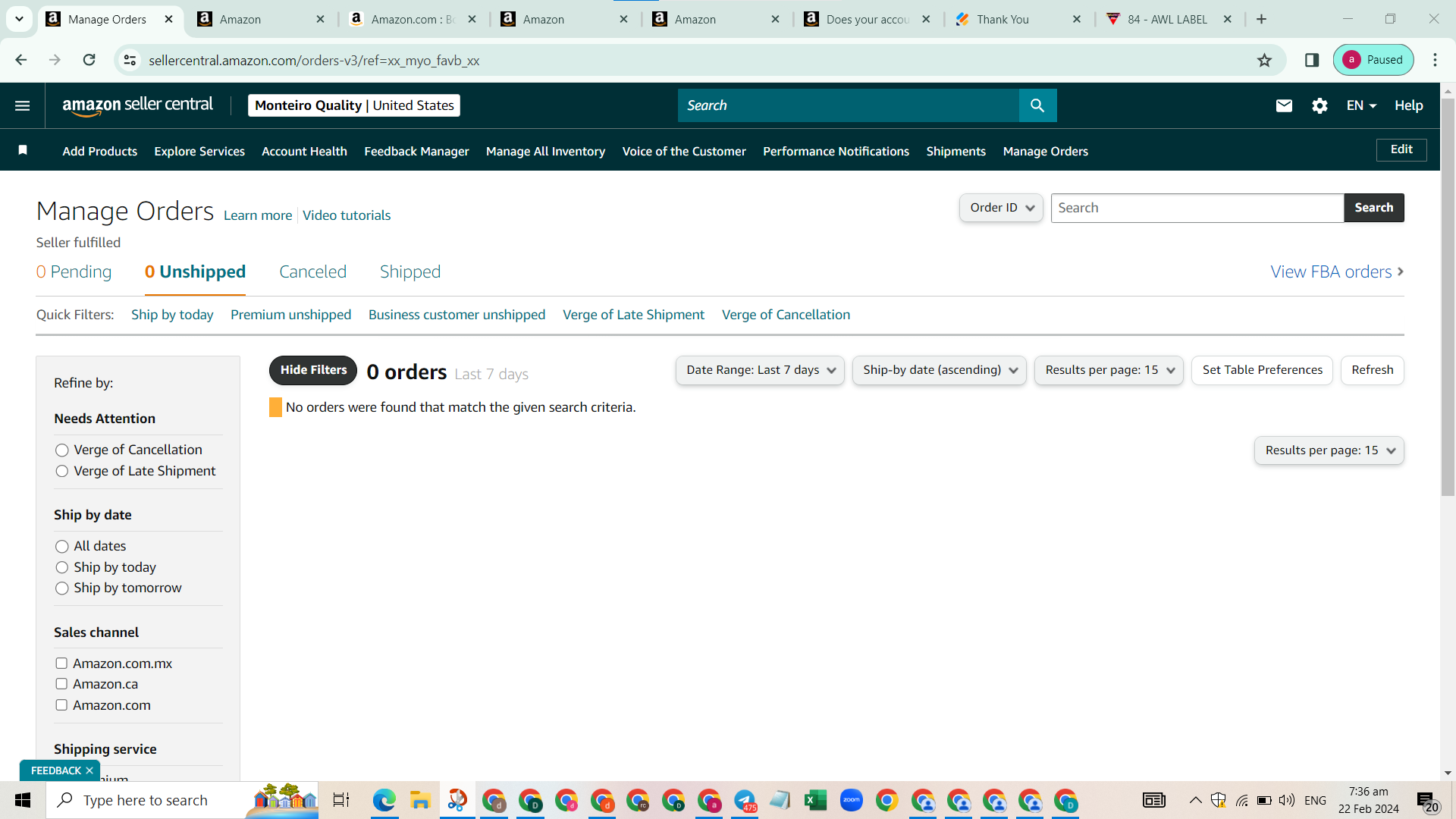
Task: Check the Amazon.ca checkbox
Action: coord(61,684)
